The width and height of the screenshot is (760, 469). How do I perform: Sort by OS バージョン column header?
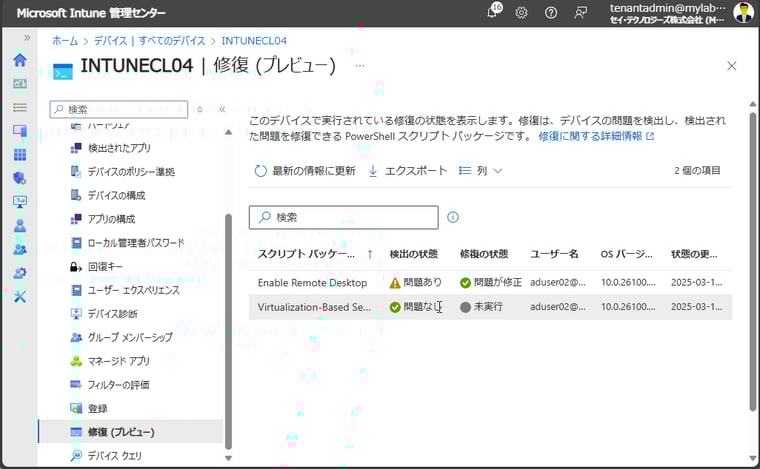pos(627,254)
